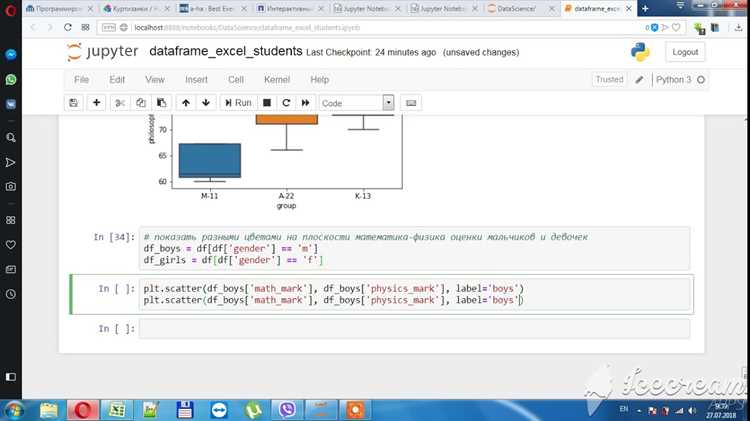Screen dimensions: 750x421
Task: Click volume speaker icon in tray
Action: pos(692,410)
